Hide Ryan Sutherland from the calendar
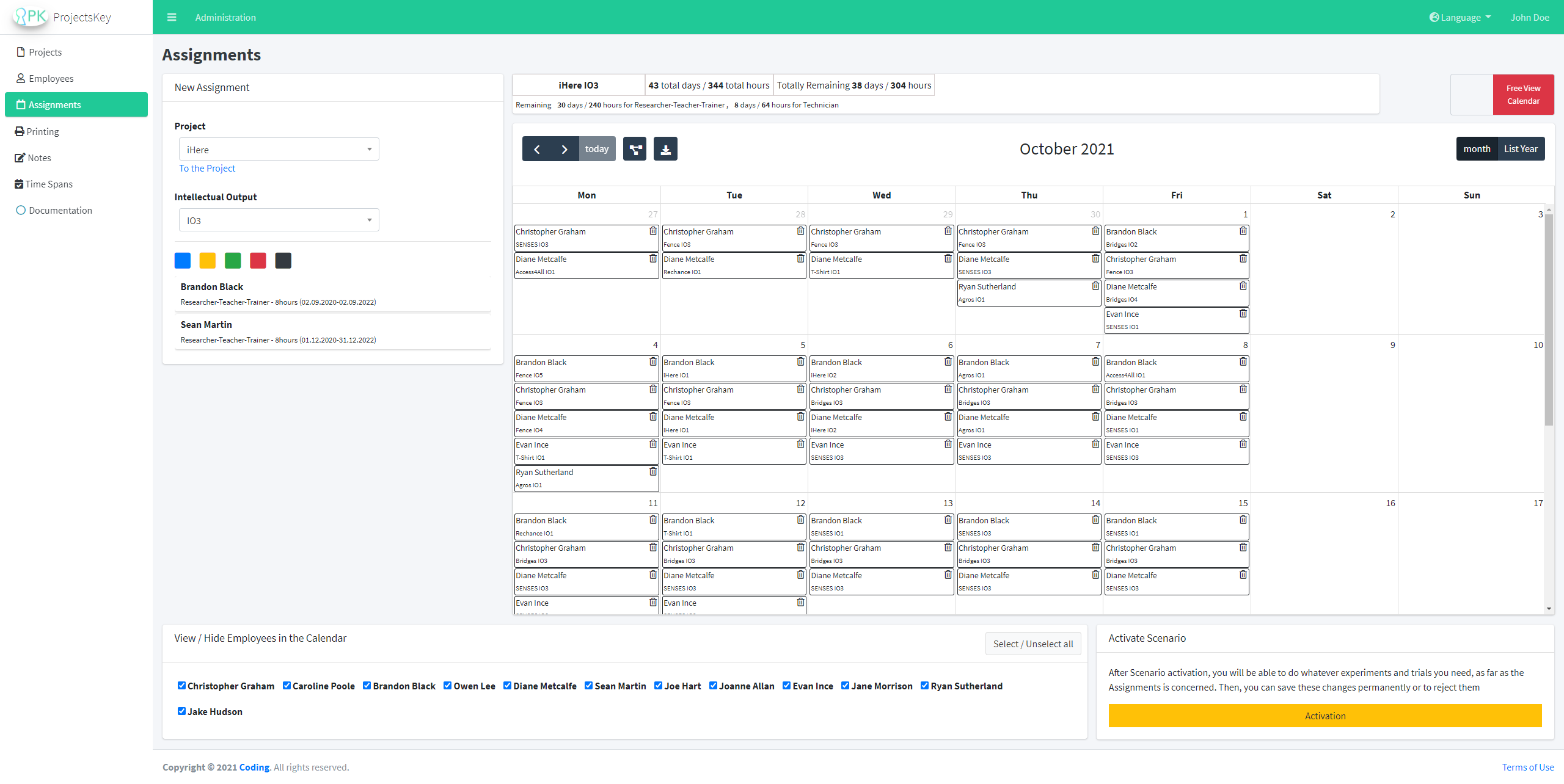The width and height of the screenshot is (1564, 784). [924, 685]
